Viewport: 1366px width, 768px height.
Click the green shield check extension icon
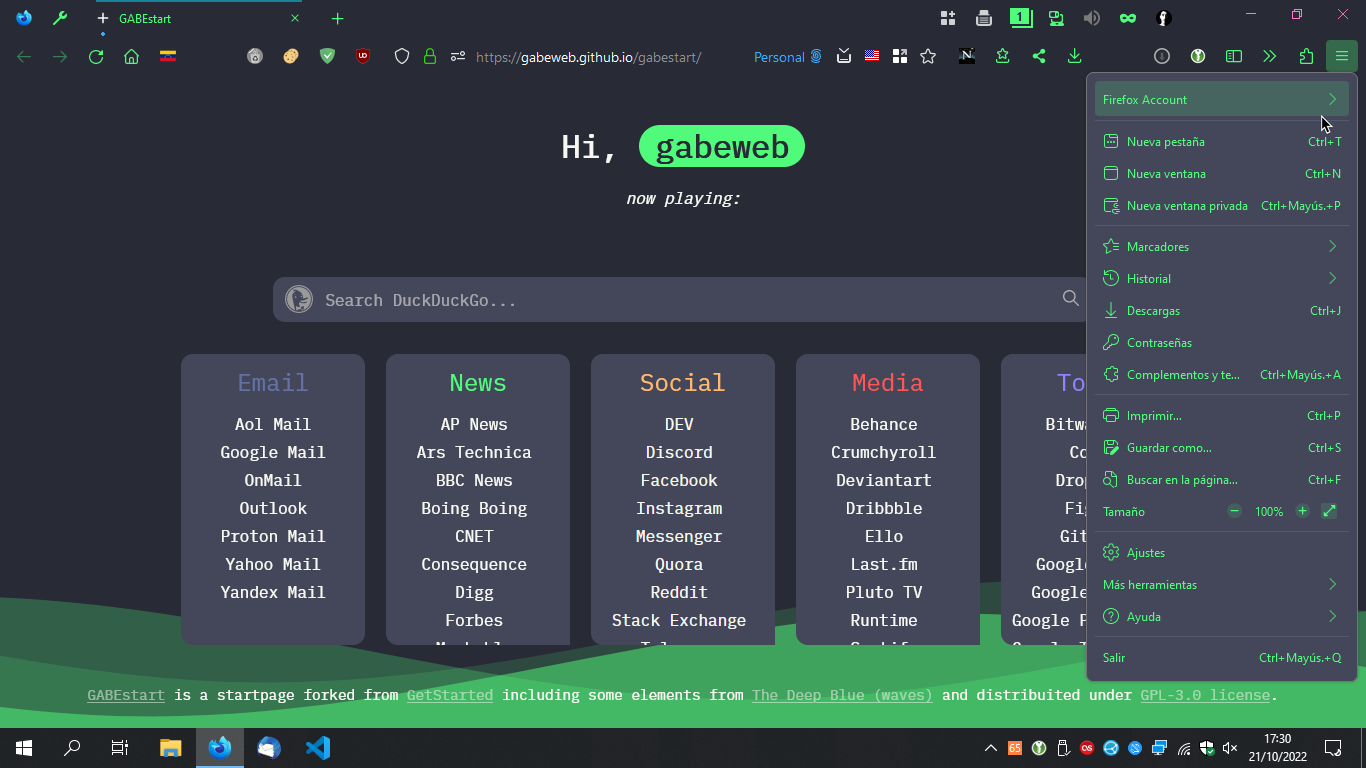point(327,57)
